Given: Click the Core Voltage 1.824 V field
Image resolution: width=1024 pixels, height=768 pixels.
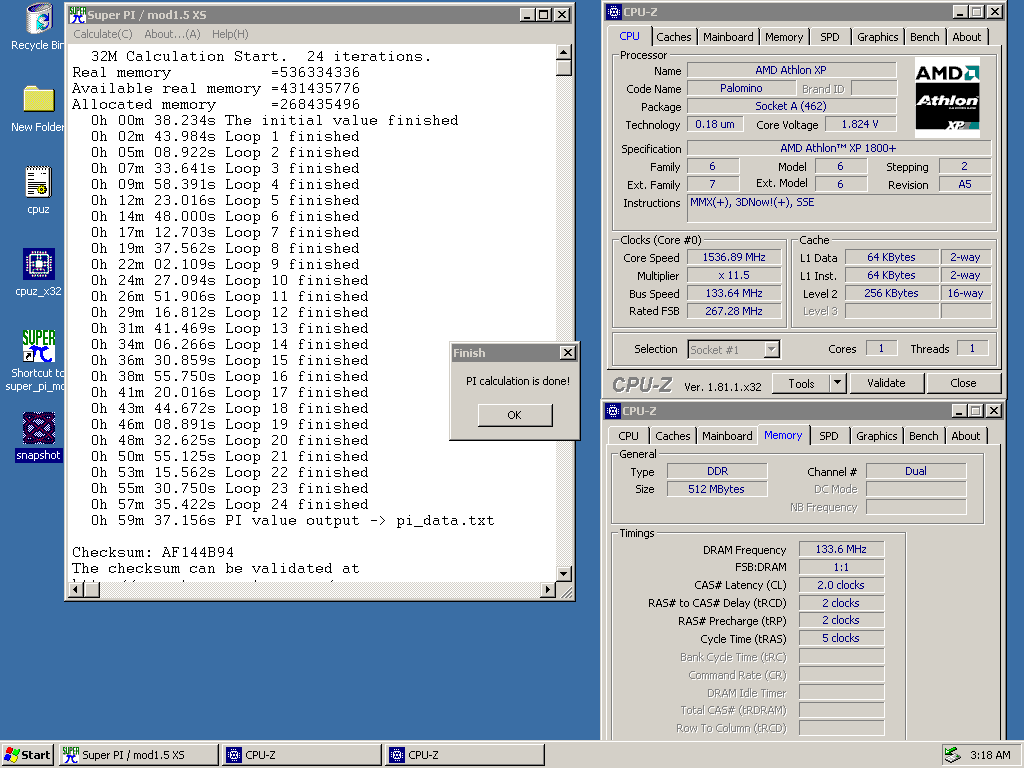Looking at the screenshot, I should coord(860,124).
